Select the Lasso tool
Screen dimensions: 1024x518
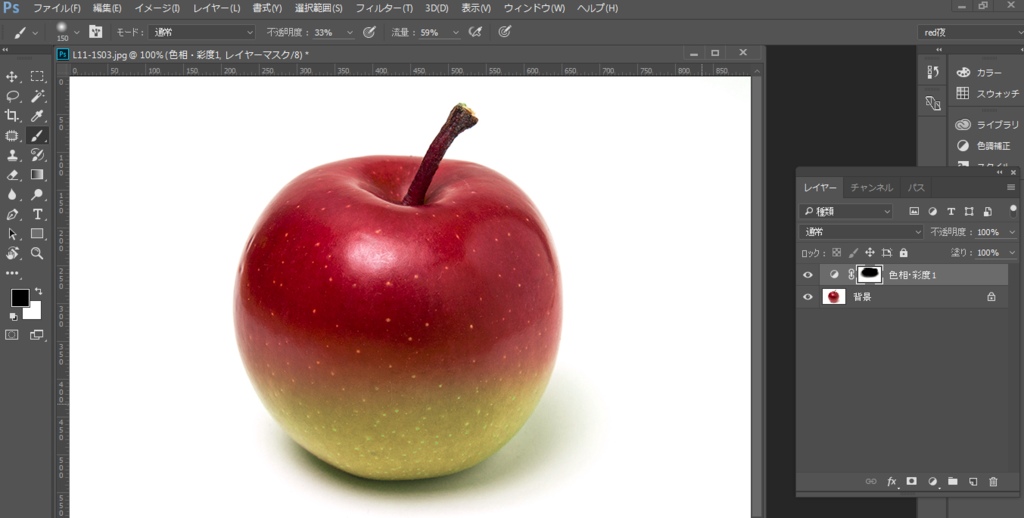tap(12, 96)
